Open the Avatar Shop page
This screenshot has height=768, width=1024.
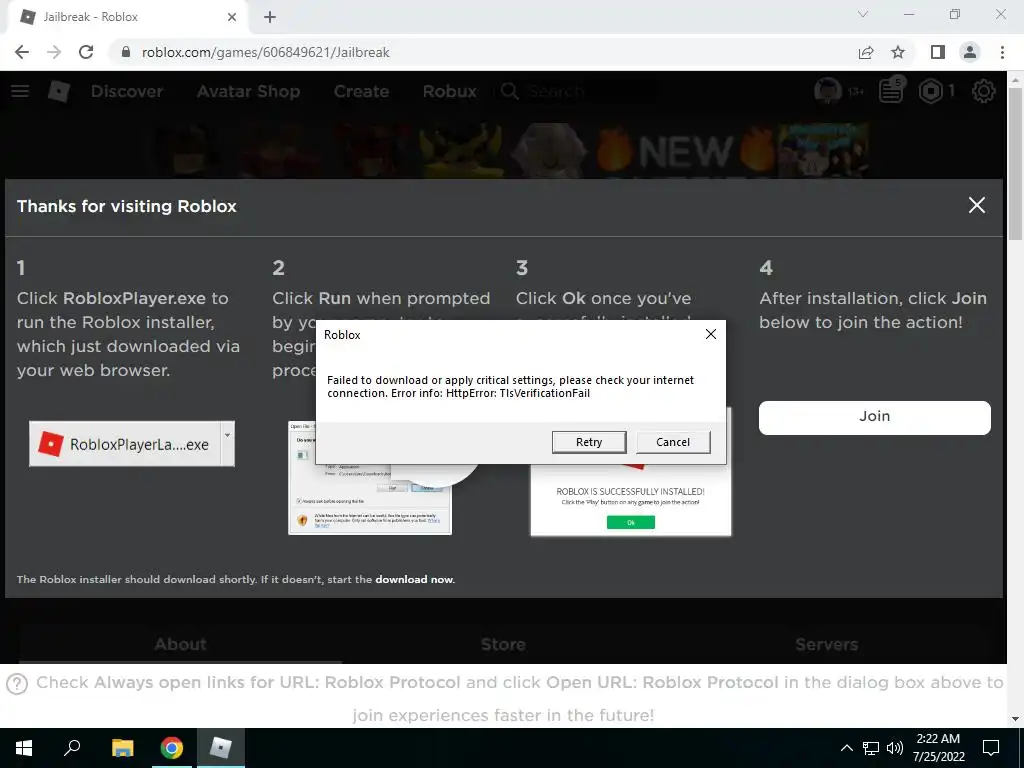click(248, 91)
